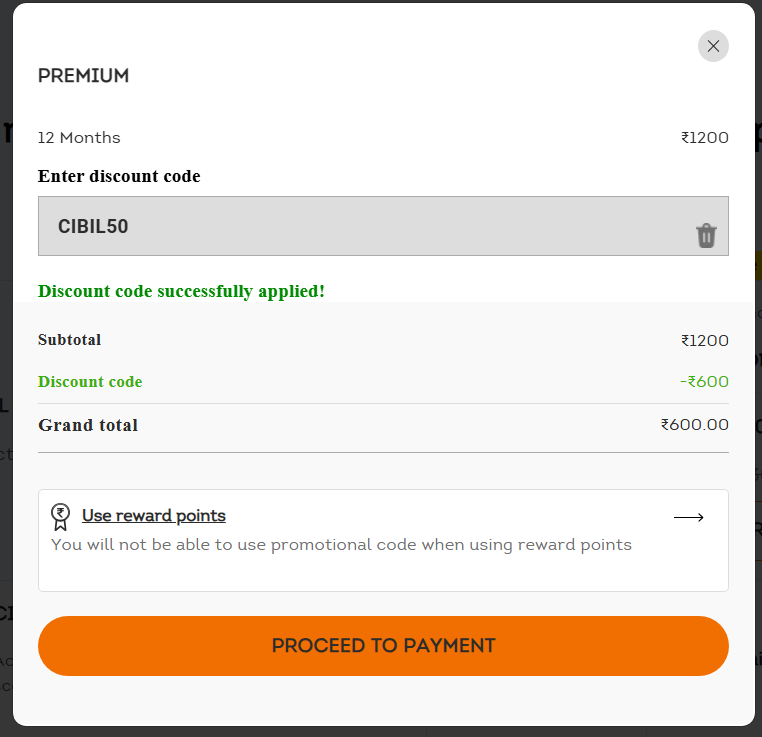Image resolution: width=762 pixels, height=737 pixels.
Task: Click the rupee ribbon reward icon
Action: click(61, 516)
